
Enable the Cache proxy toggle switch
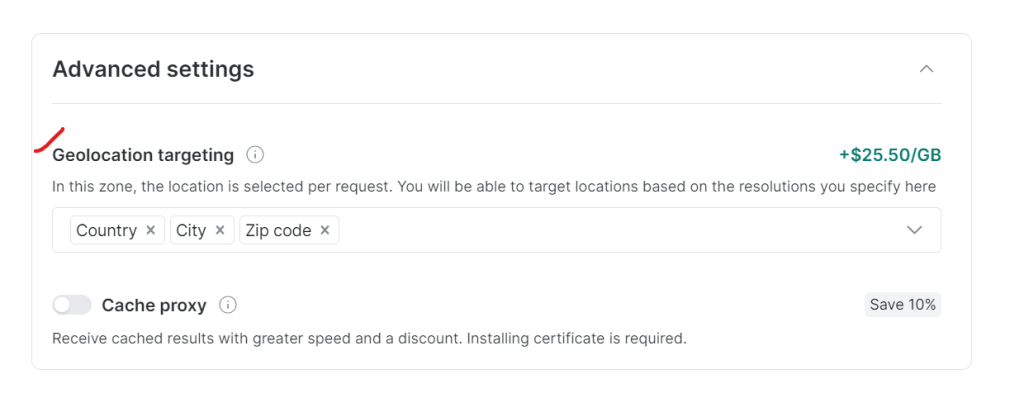tap(71, 305)
